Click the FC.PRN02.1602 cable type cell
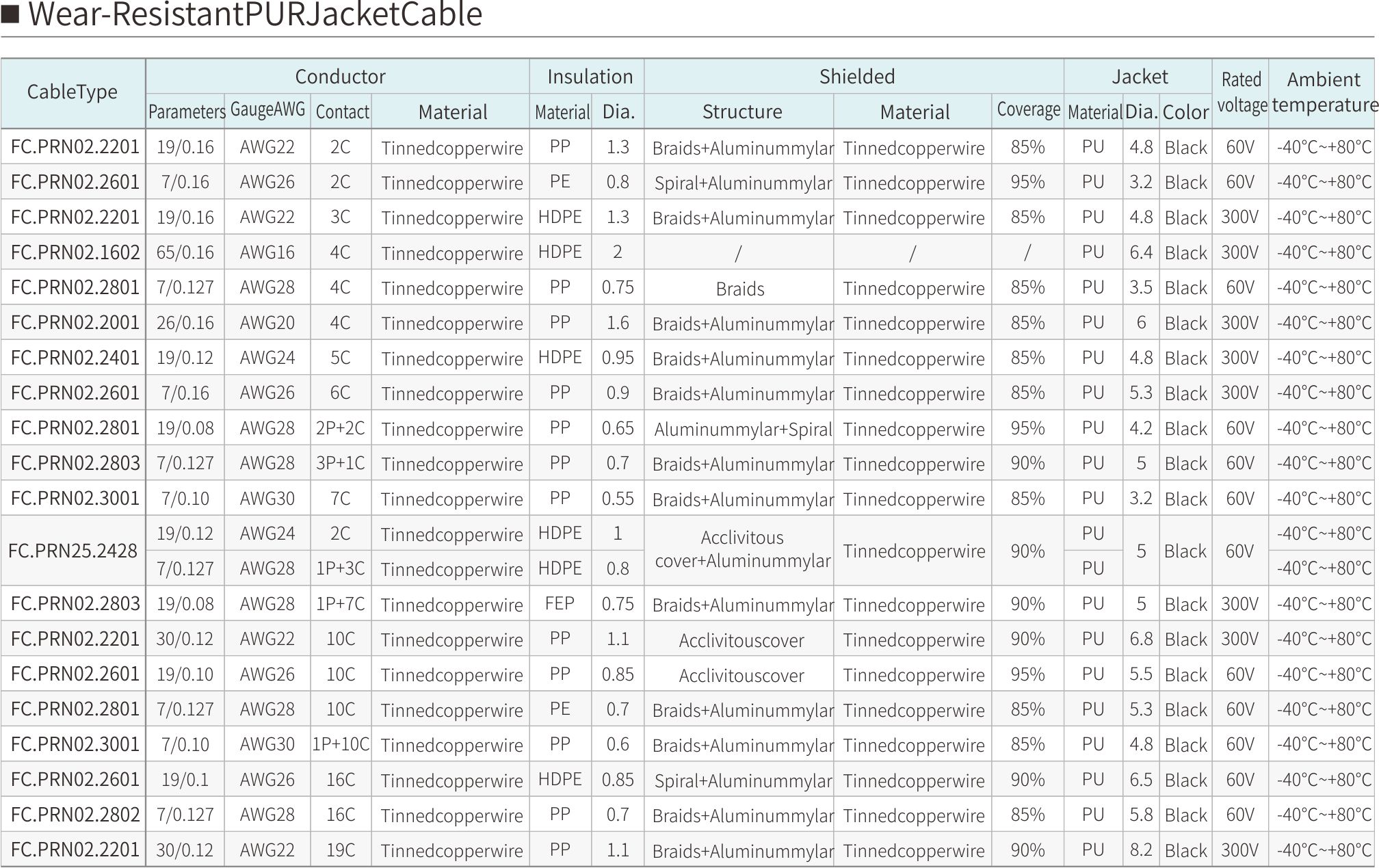 point(75,252)
